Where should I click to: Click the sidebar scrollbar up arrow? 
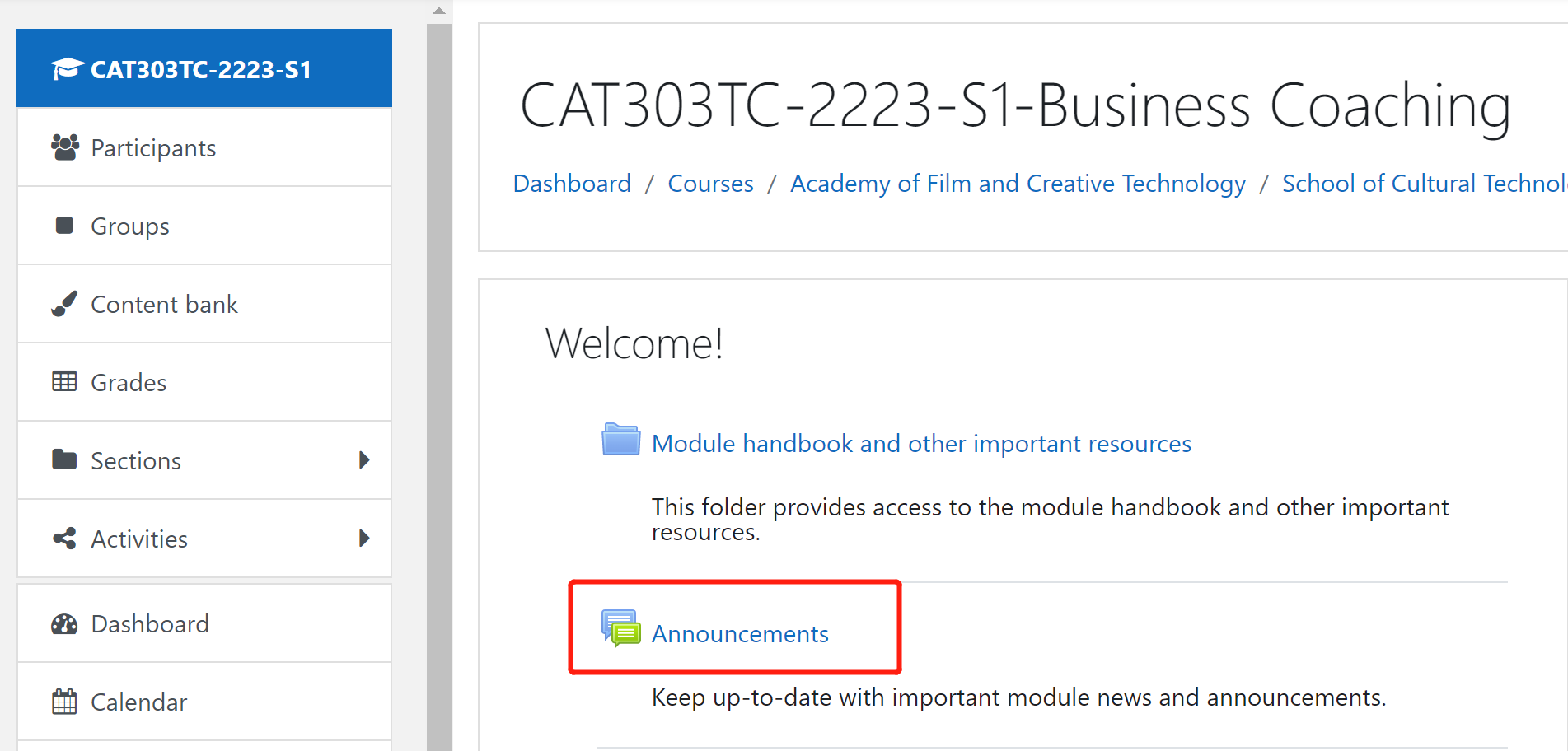point(439,11)
